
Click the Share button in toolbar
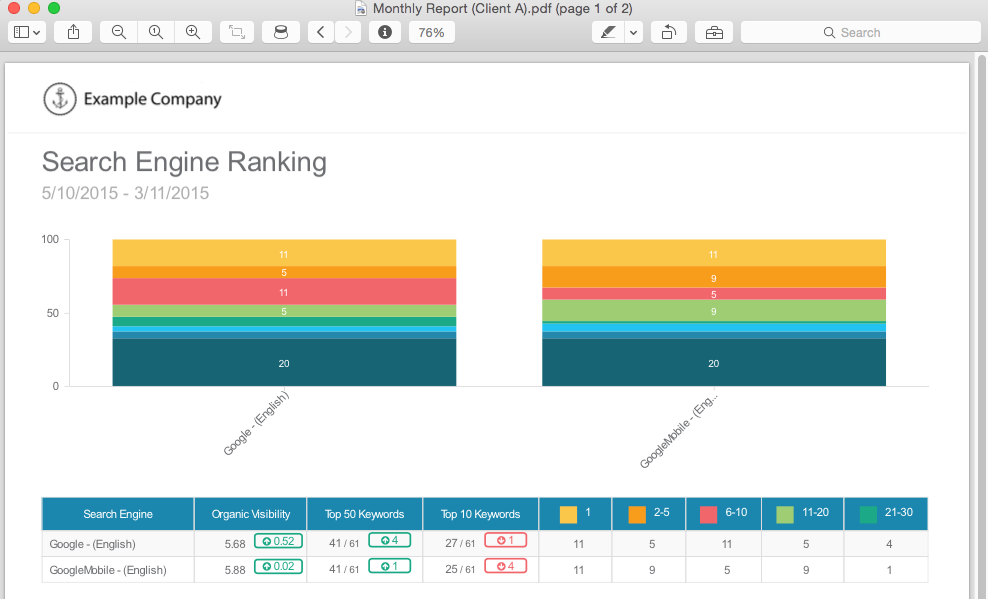click(x=74, y=32)
